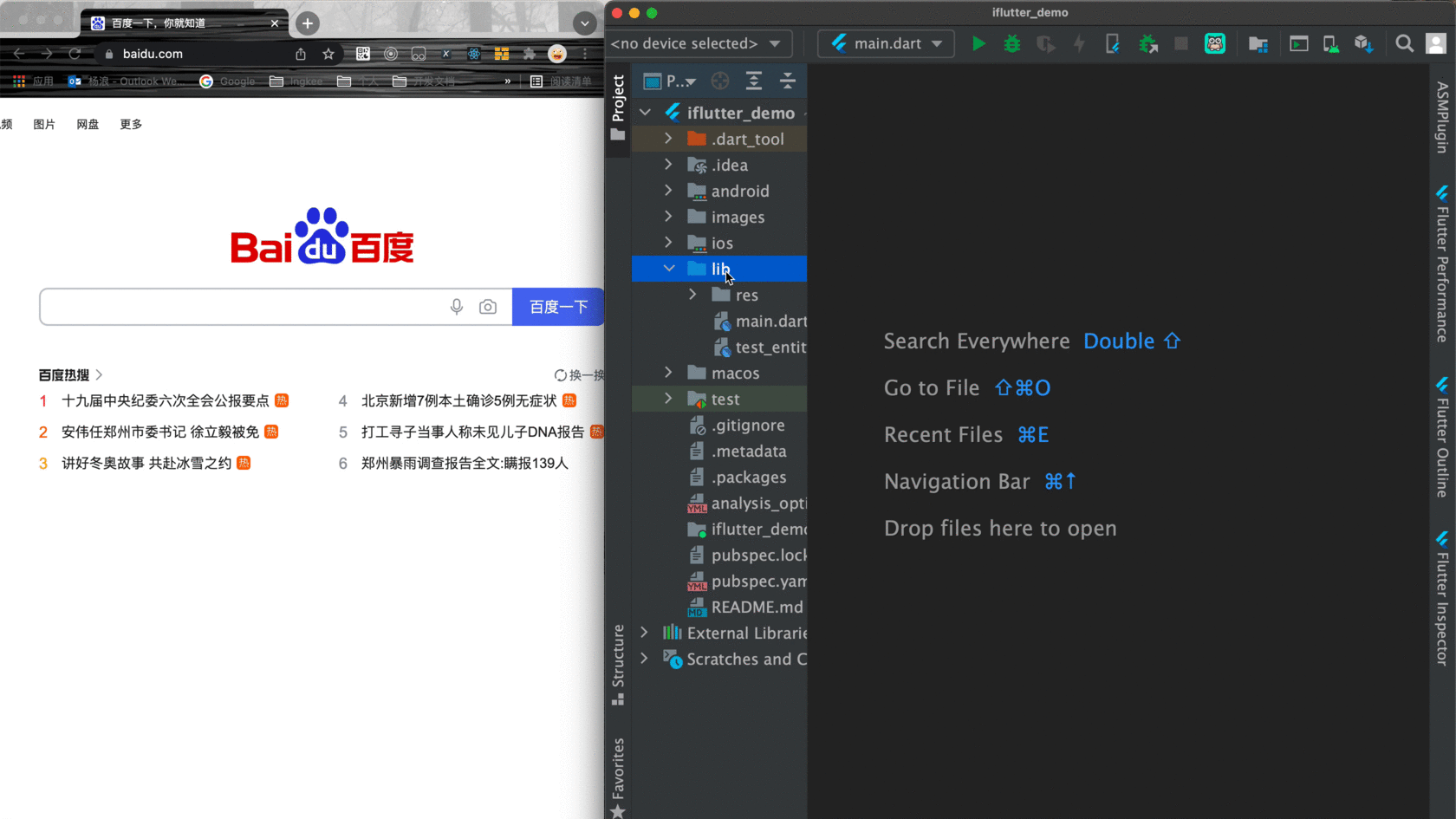Expand all items in Project panel
The width and height of the screenshot is (1456, 819).
(754, 81)
